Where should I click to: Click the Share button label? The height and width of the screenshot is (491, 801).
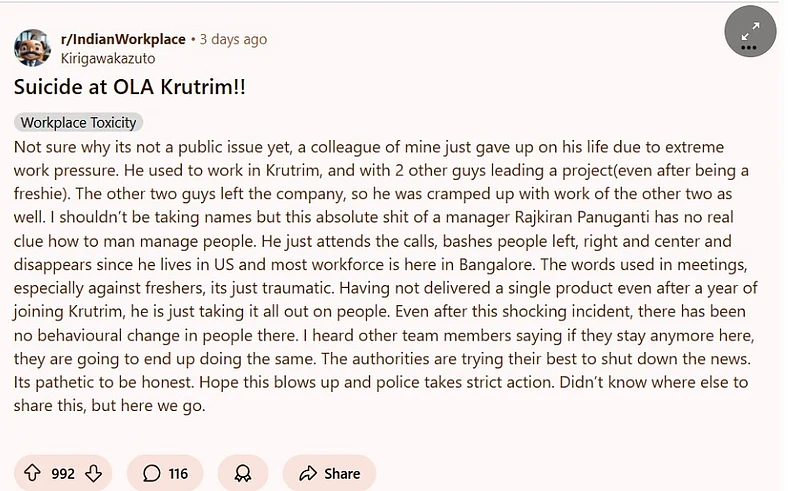click(x=342, y=473)
